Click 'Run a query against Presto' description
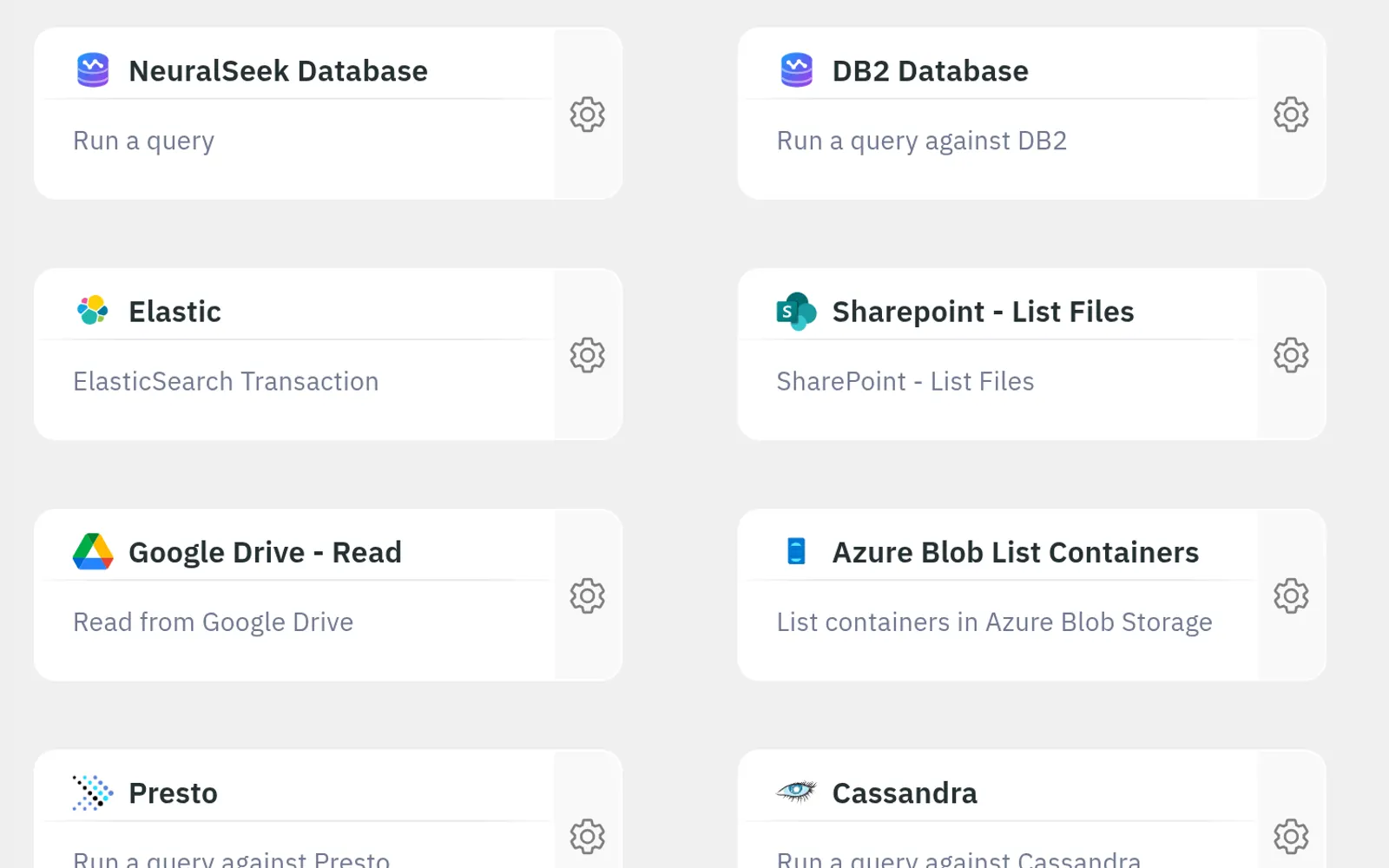The image size is (1389, 868). [231, 859]
